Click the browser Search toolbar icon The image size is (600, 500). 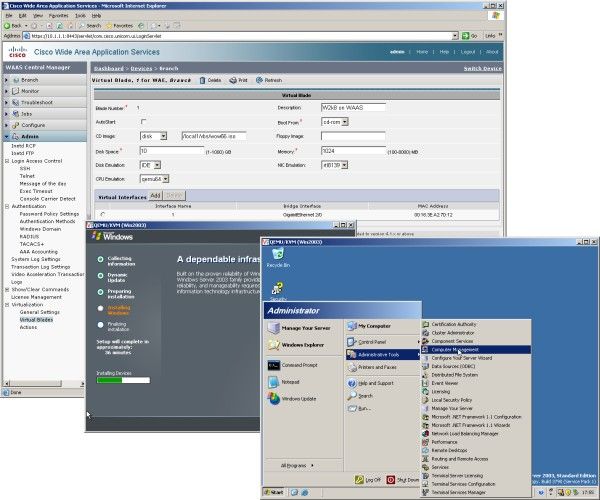[81, 26]
